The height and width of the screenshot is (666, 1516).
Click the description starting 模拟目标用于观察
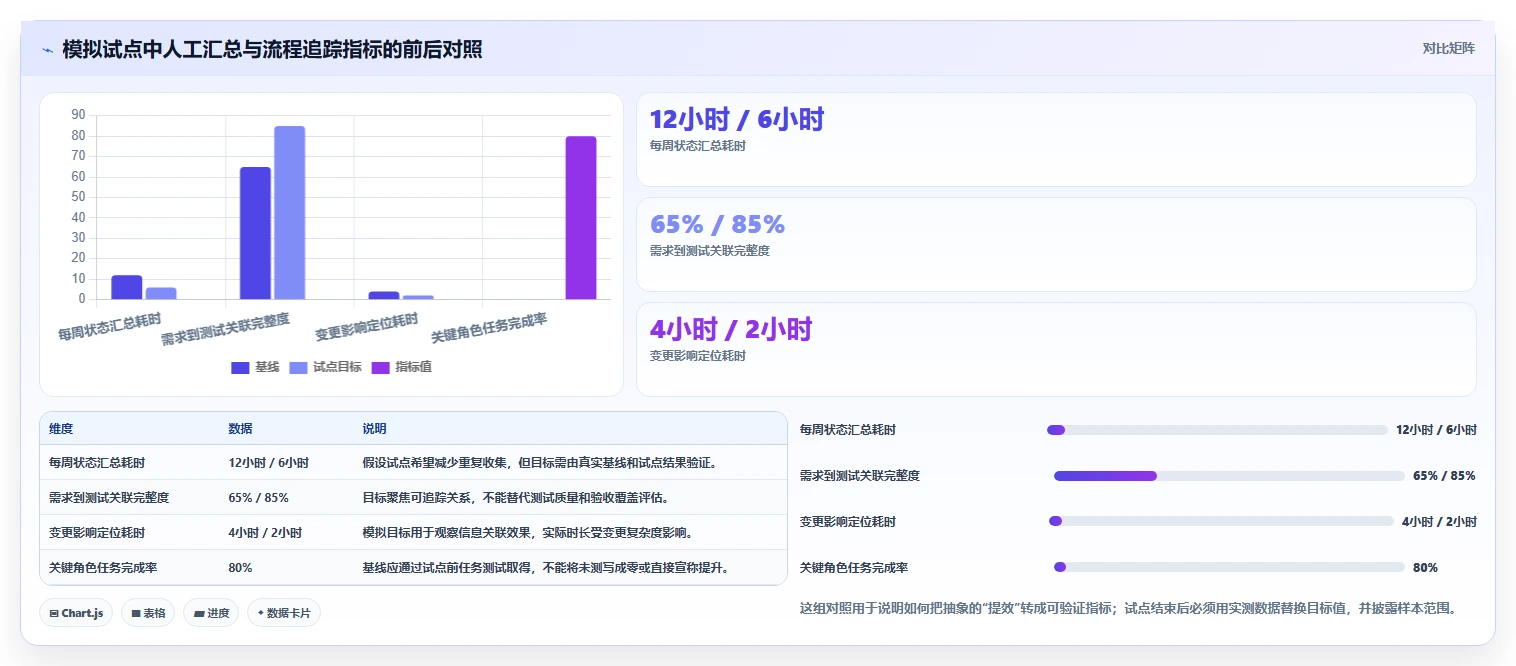528,532
